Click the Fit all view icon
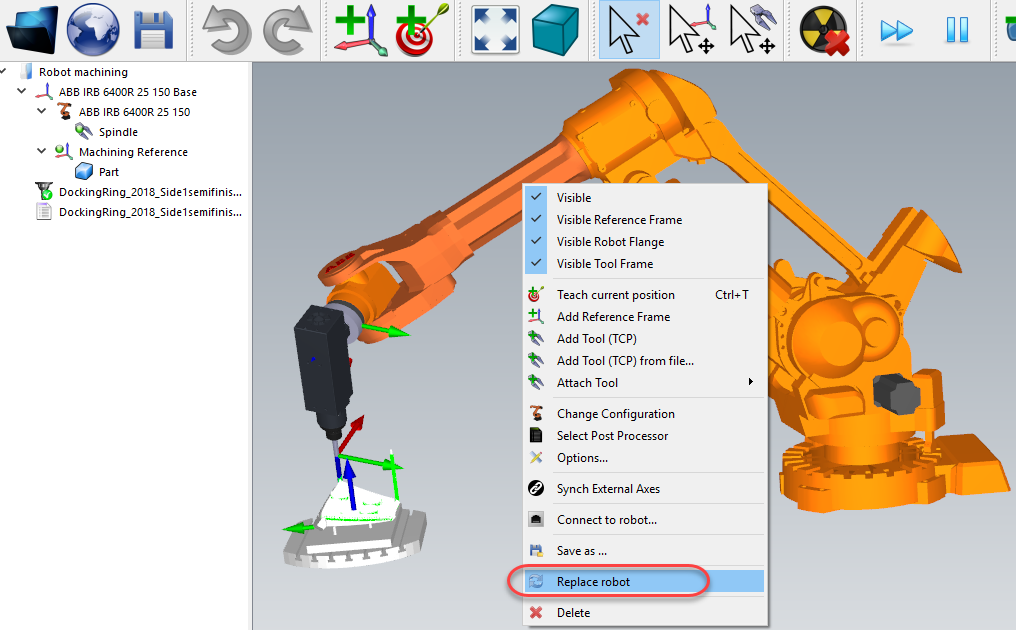 [x=495, y=29]
